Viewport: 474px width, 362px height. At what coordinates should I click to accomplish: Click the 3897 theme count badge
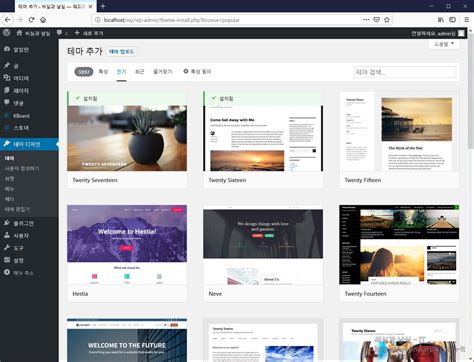[x=84, y=71]
